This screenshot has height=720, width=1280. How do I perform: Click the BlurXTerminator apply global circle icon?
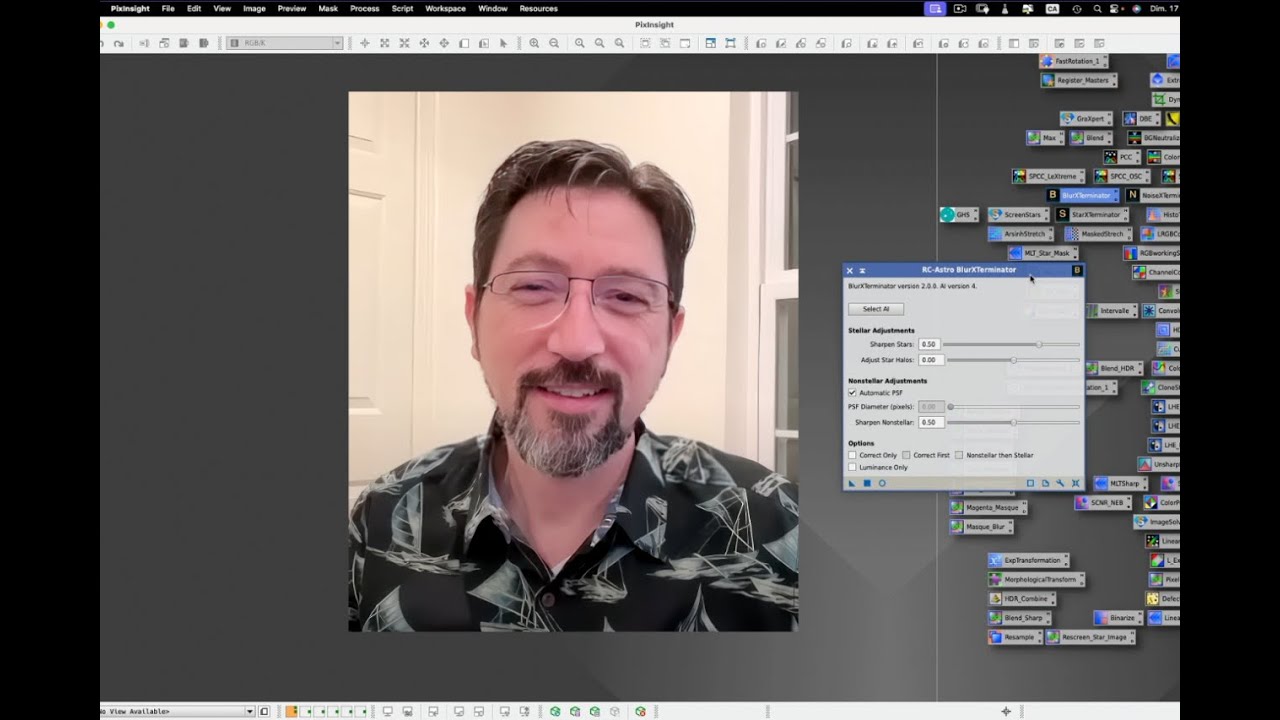click(882, 483)
